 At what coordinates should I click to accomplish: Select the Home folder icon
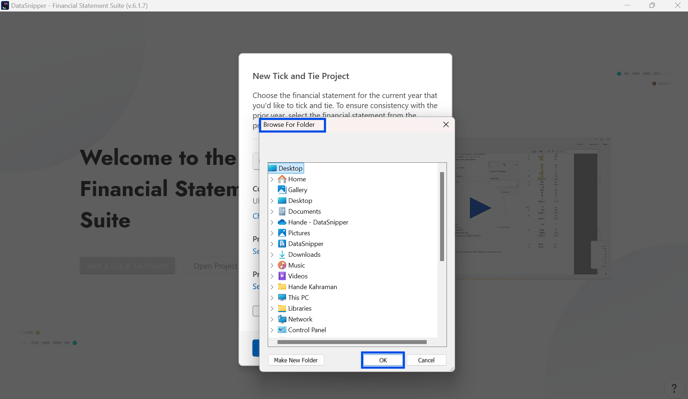[282, 179]
